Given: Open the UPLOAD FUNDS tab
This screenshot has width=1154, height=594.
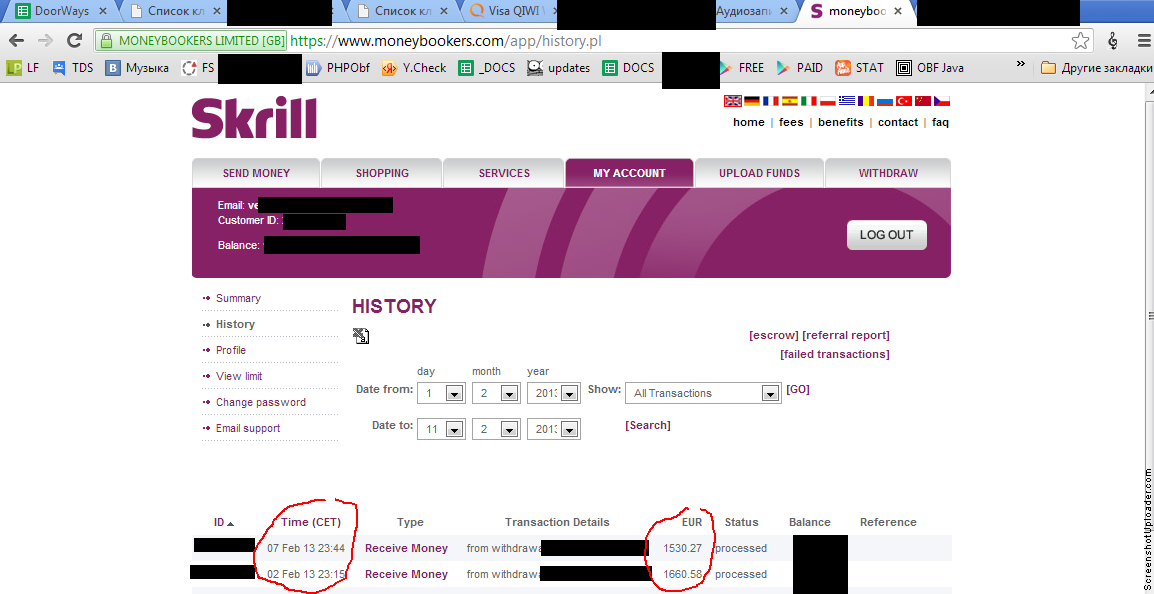Looking at the screenshot, I should point(760,173).
